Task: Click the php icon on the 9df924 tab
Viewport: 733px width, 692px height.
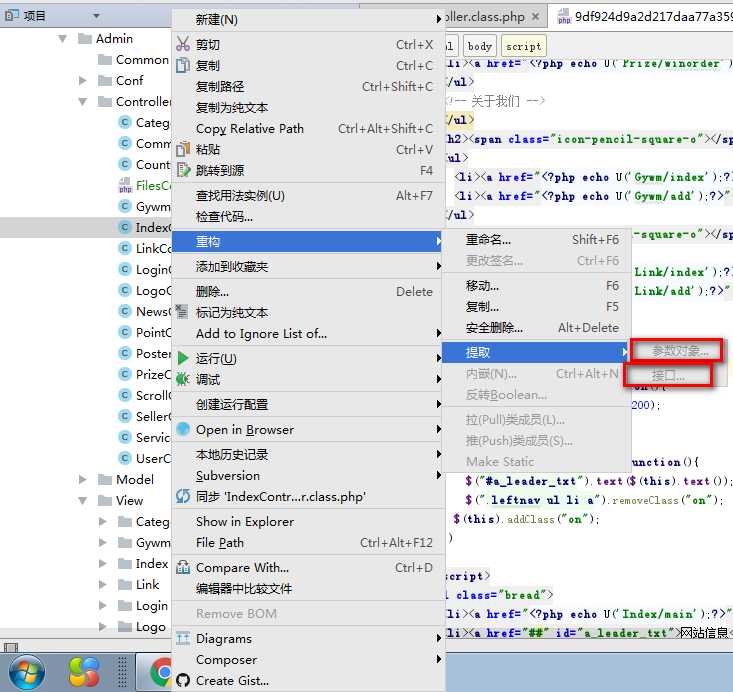Action: coord(564,16)
